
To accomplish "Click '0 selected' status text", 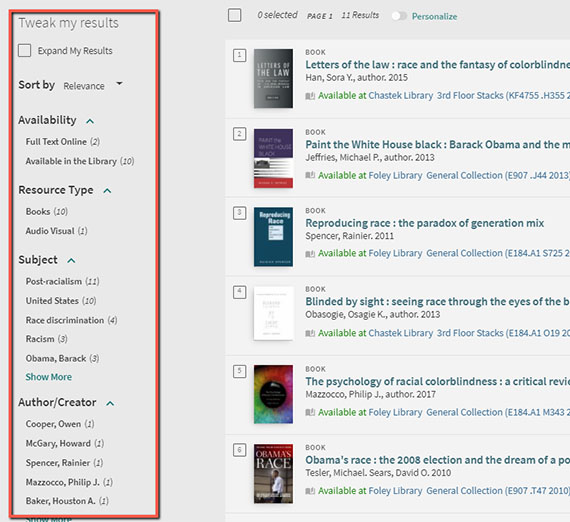I will 277,15.
